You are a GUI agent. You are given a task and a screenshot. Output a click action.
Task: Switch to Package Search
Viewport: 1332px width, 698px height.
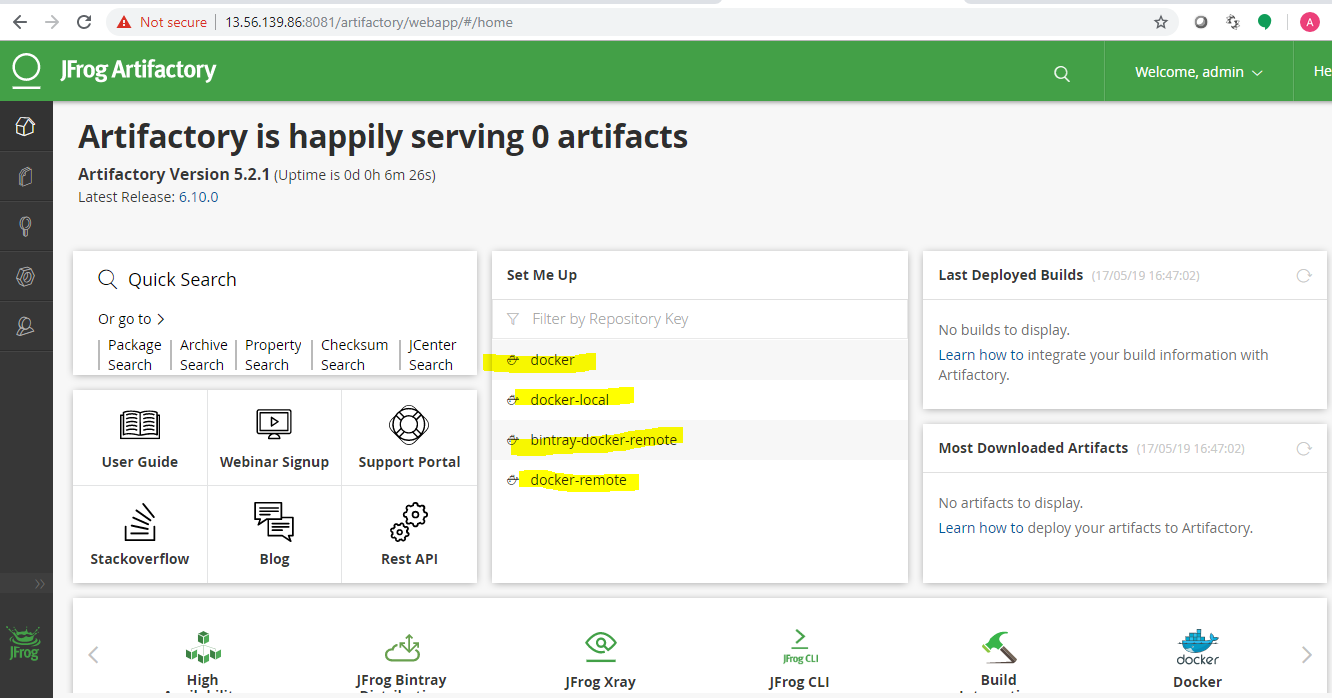point(133,354)
